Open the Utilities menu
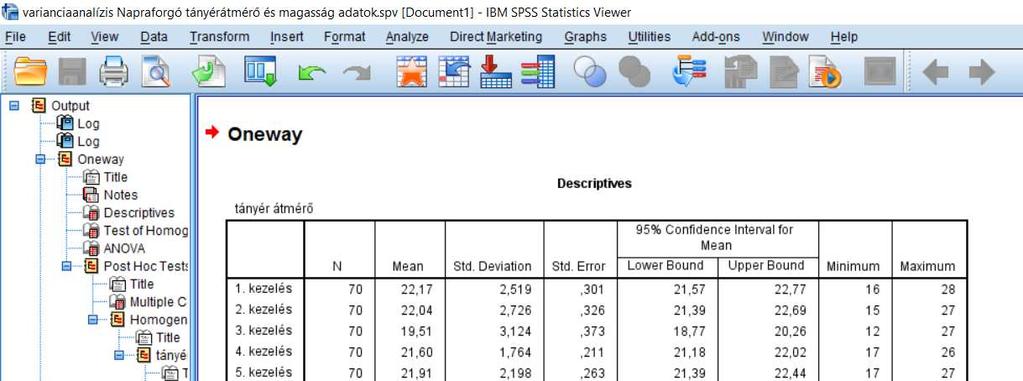Image resolution: width=1023 pixels, height=381 pixels. point(649,37)
